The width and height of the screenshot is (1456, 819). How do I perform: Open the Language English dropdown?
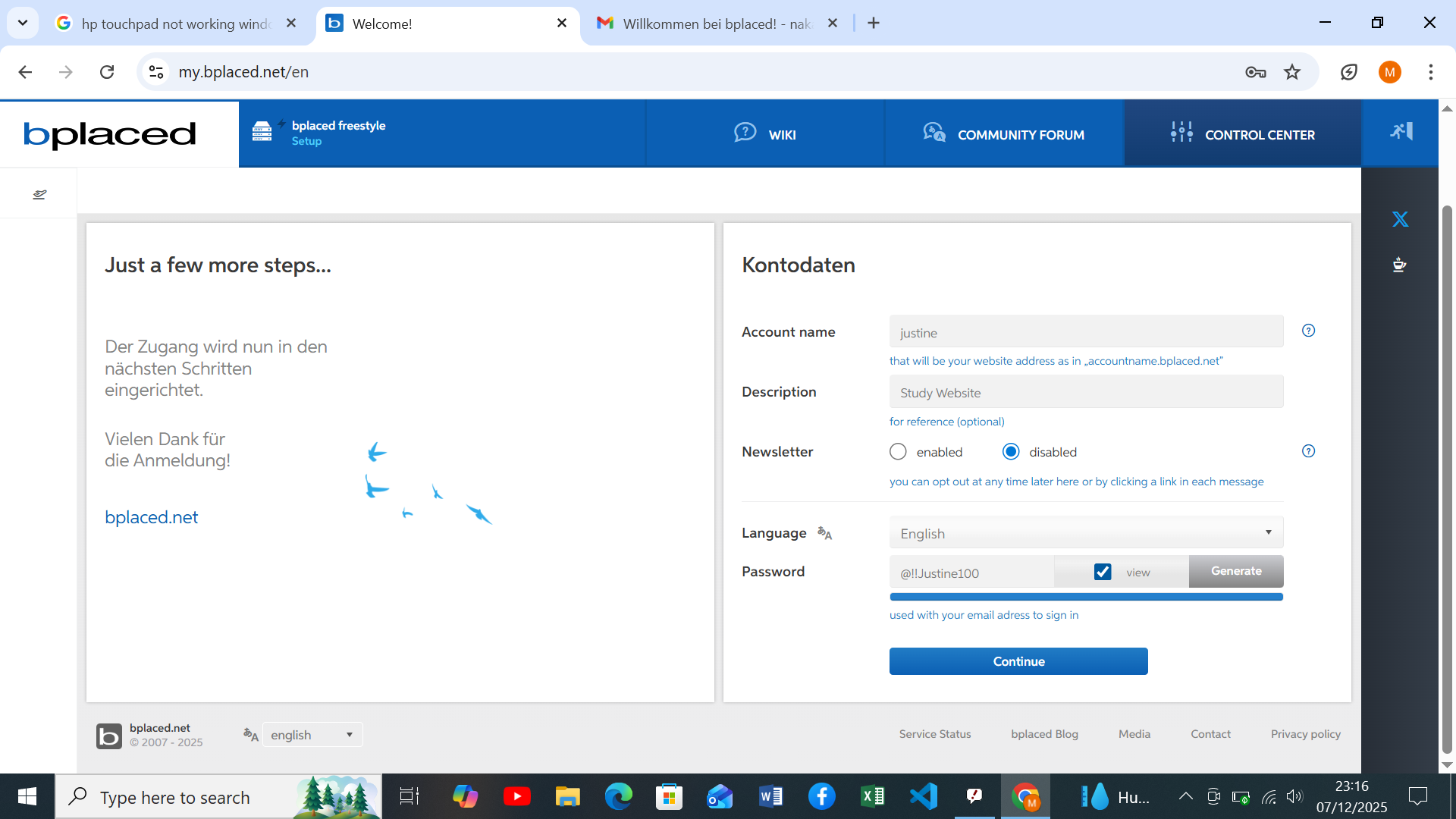pos(1086,533)
